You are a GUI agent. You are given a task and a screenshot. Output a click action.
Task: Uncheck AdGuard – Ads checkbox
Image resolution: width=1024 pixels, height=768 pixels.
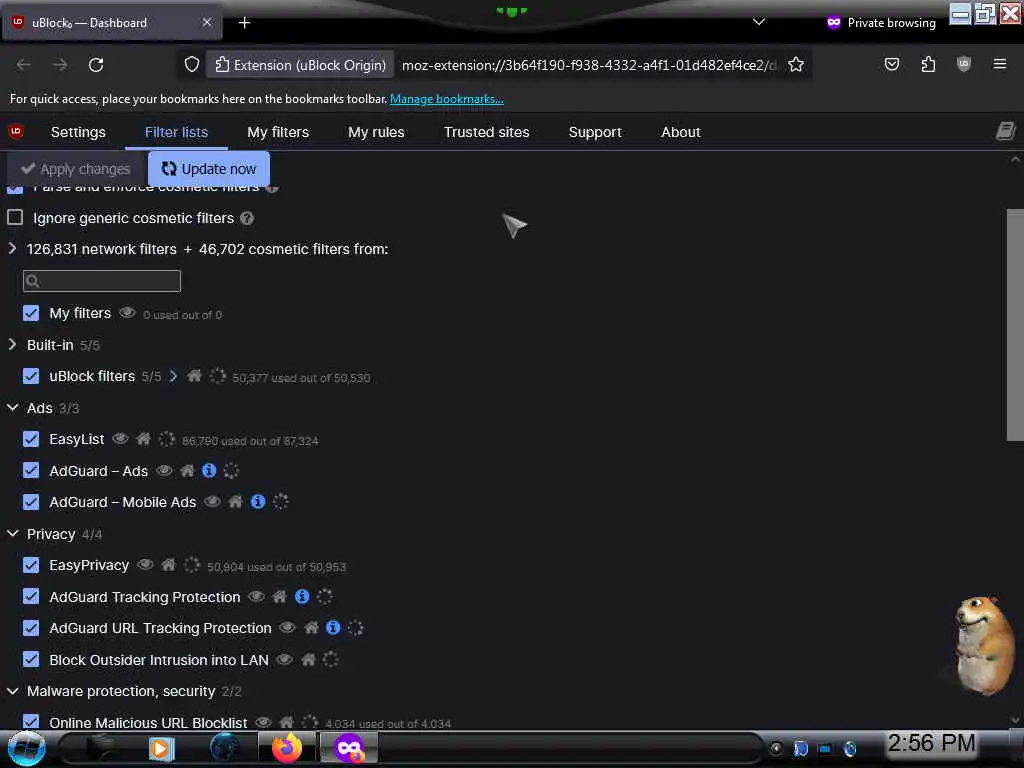(x=31, y=470)
